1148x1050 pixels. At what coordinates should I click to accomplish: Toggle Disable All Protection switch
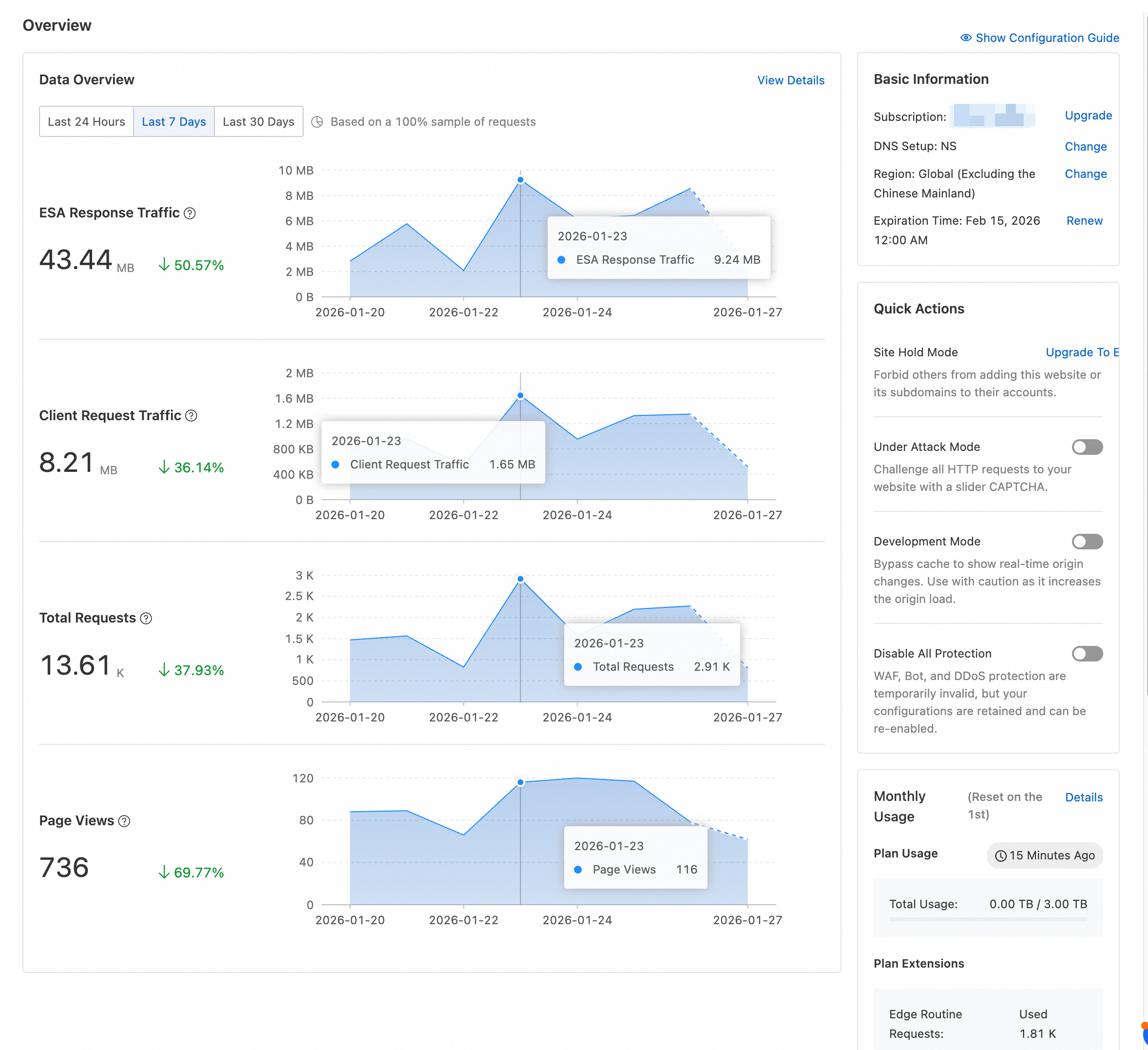pos(1087,654)
